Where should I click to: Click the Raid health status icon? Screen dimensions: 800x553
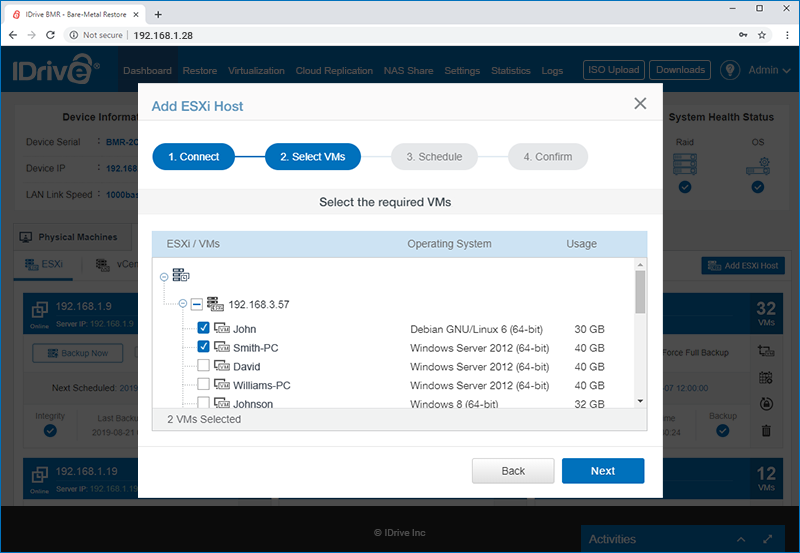coord(685,164)
